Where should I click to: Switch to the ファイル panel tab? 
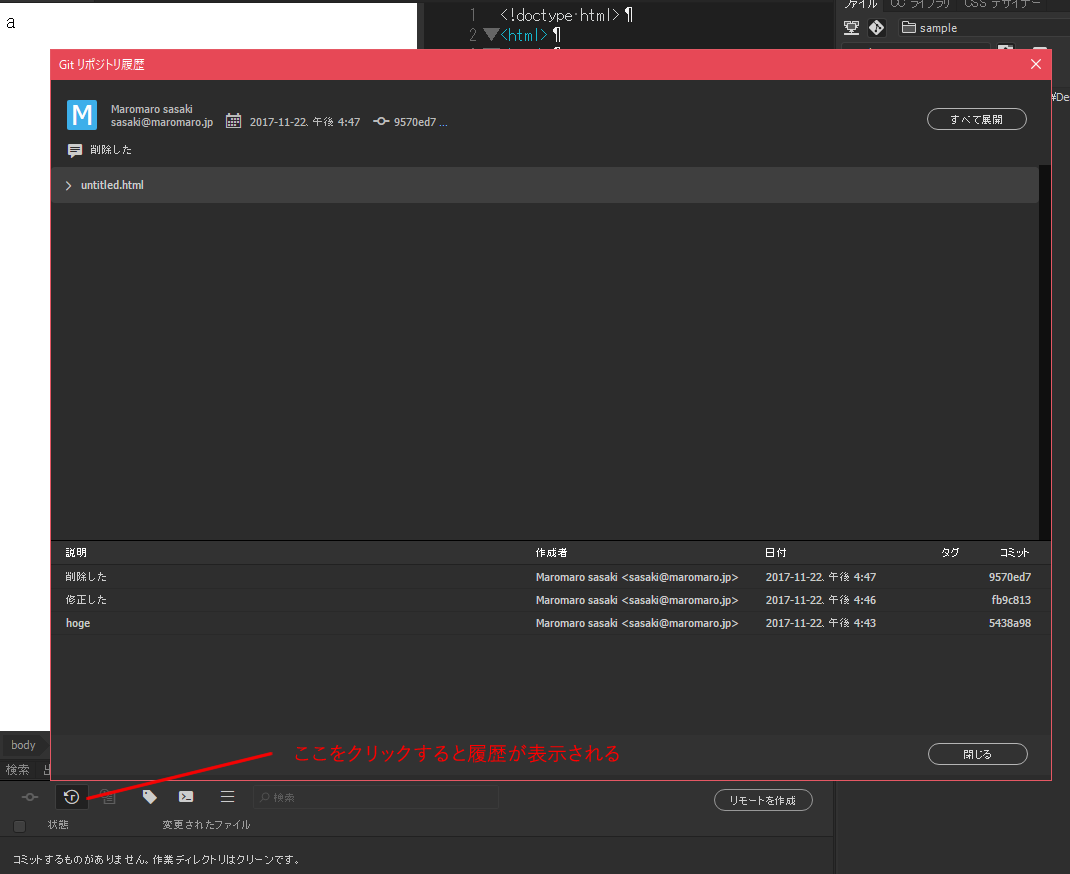(x=861, y=4)
